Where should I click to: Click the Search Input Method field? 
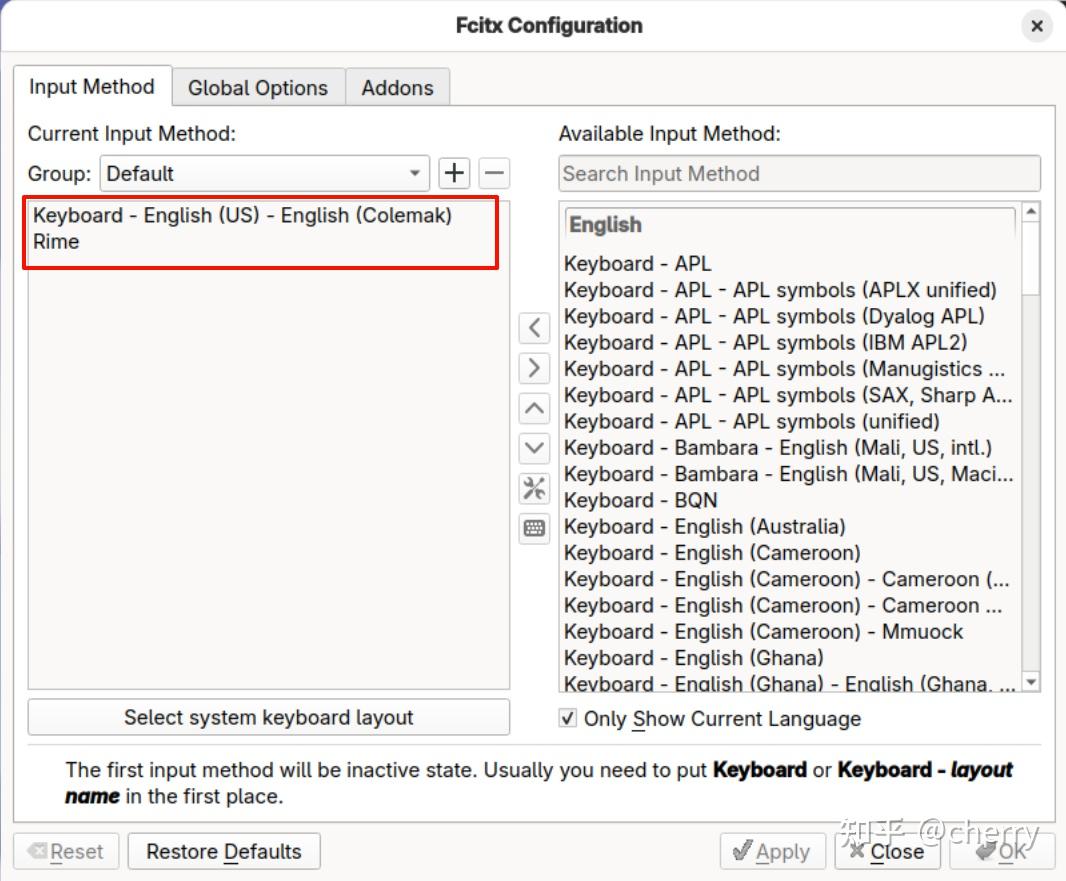coord(798,173)
